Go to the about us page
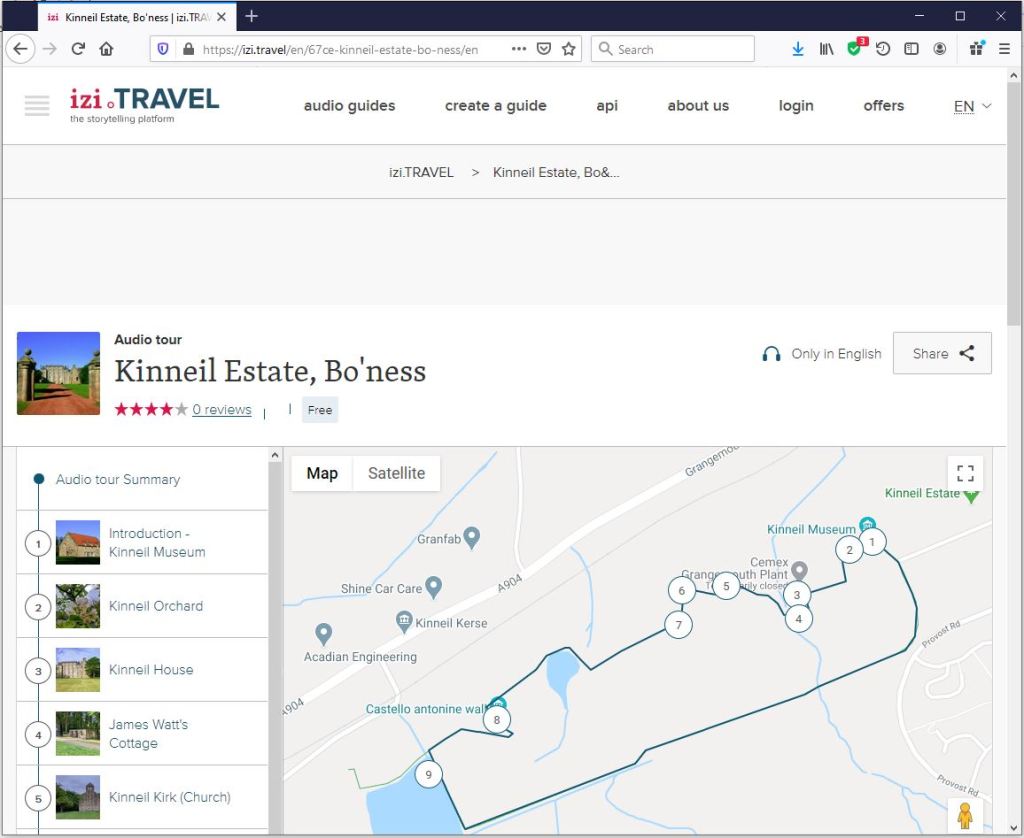The height and width of the screenshot is (838, 1024). 698,106
